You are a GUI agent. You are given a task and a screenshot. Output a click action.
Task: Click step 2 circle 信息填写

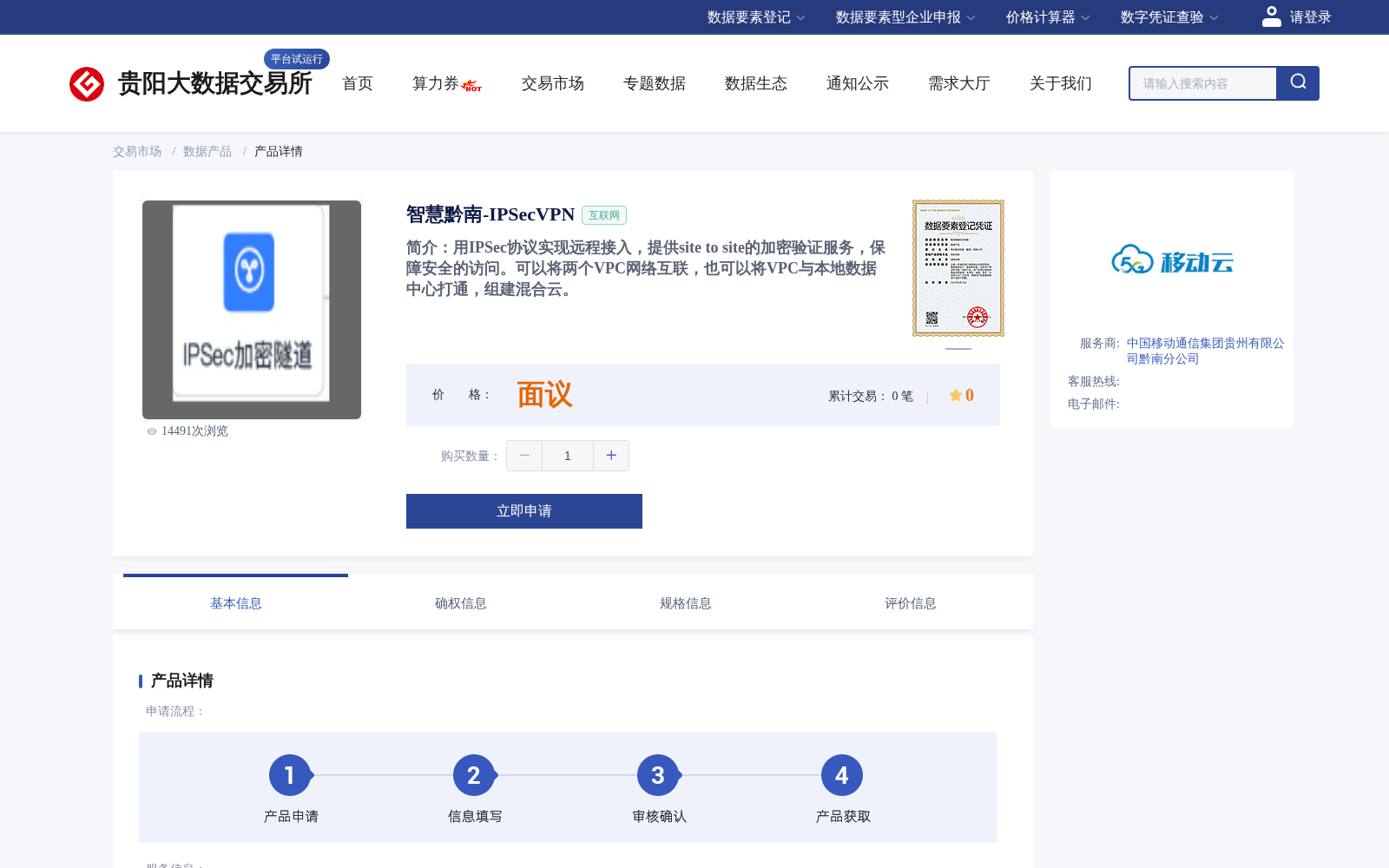[474, 775]
